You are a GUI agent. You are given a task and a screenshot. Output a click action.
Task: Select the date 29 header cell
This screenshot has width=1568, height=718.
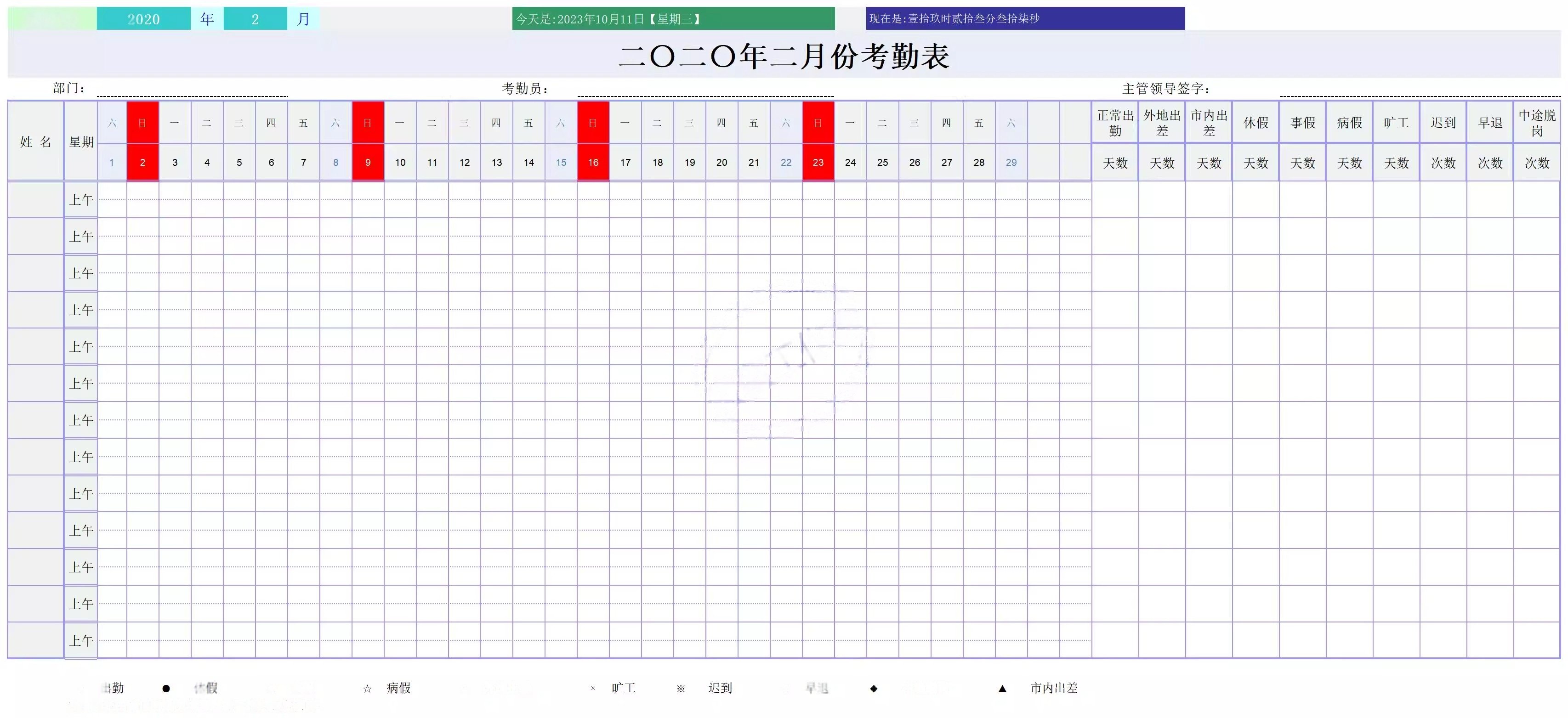[x=1011, y=163]
